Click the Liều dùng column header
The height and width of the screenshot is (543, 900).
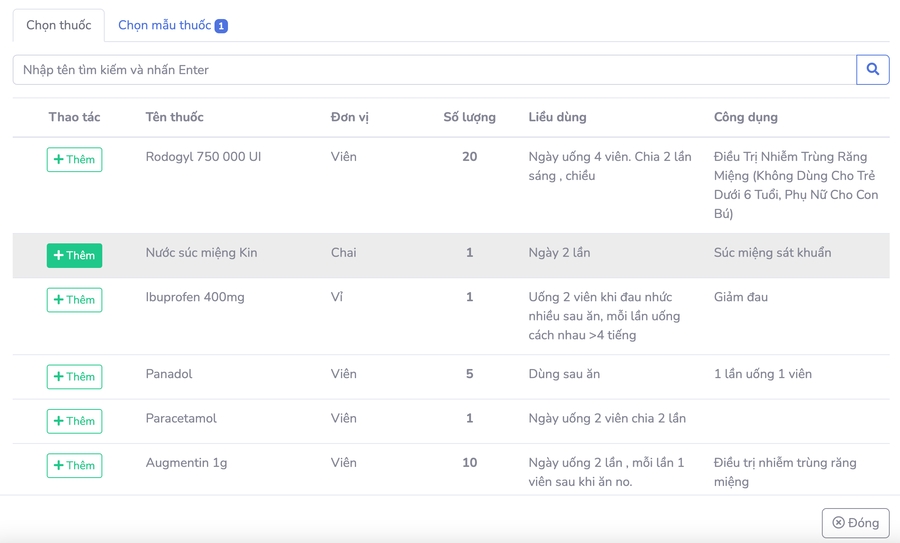(557, 117)
